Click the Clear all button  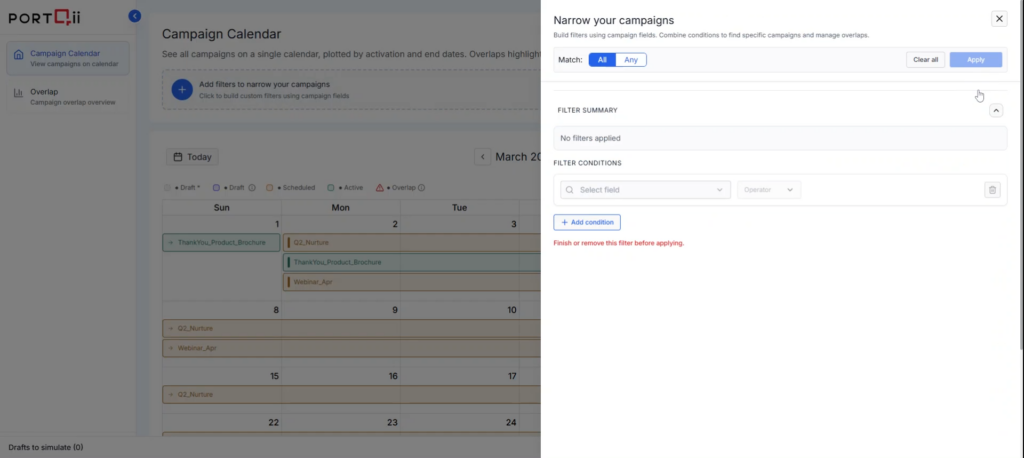[925, 60]
